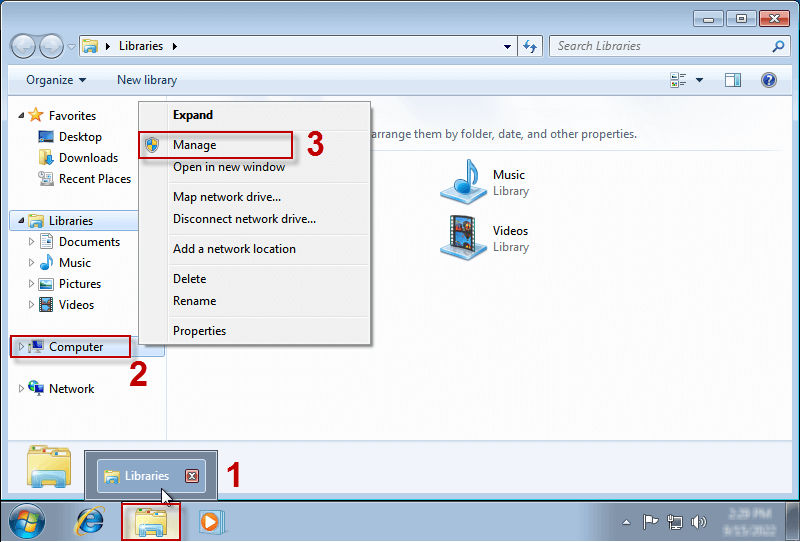Open the Organize menu
800x542 pixels.
56,80
